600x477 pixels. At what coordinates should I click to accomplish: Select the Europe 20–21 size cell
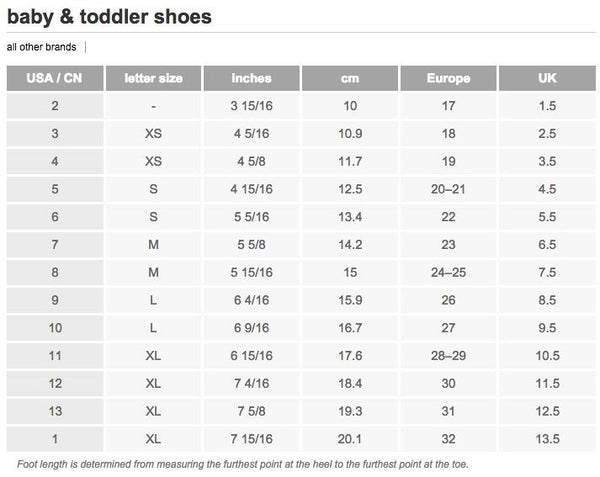click(x=448, y=189)
